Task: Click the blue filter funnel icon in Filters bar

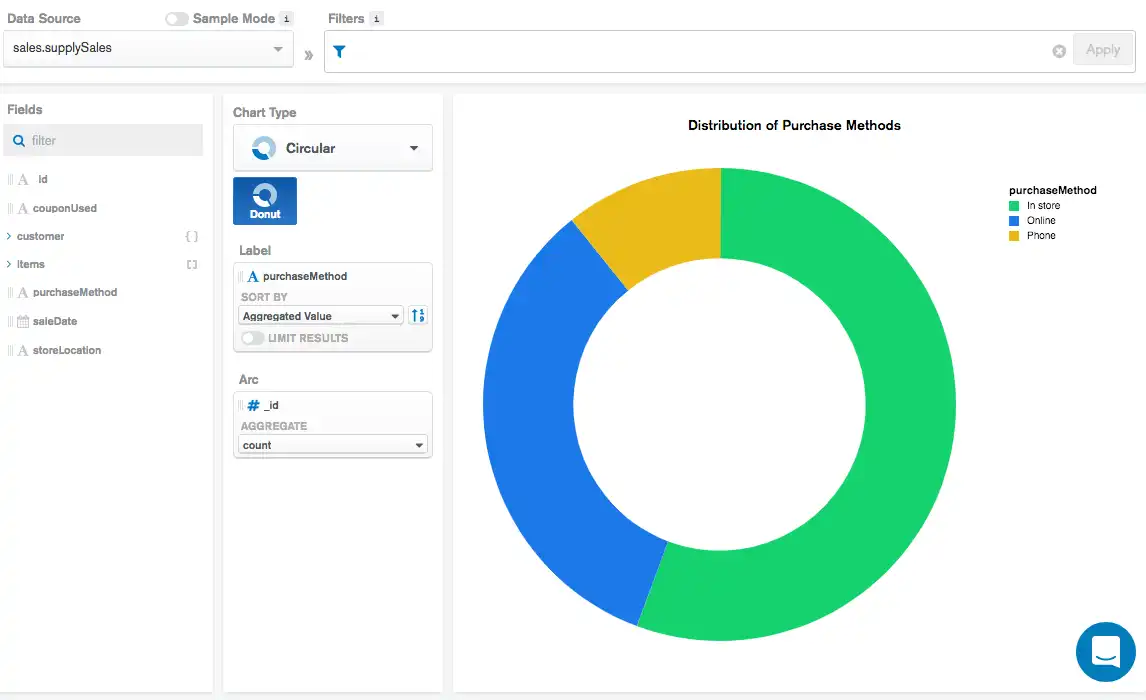Action: [x=339, y=49]
